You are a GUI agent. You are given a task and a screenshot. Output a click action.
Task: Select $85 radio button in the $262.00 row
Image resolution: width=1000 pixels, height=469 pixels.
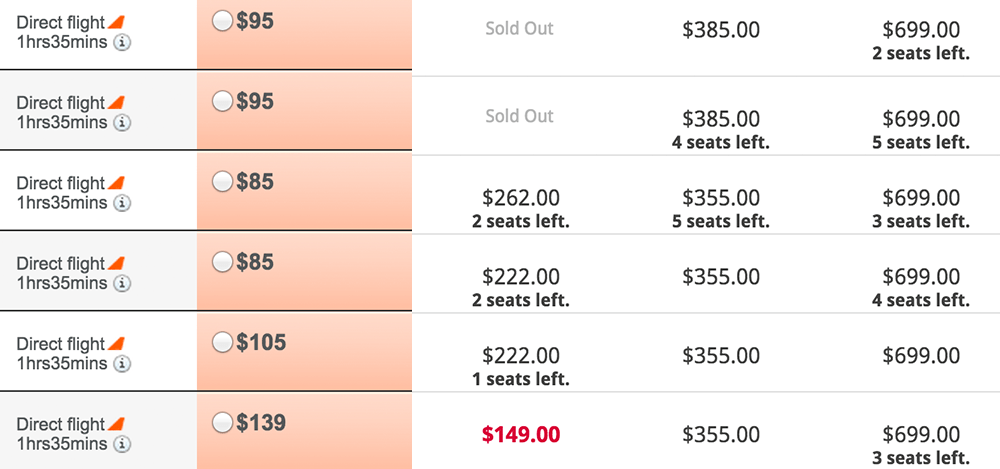(x=223, y=181)
